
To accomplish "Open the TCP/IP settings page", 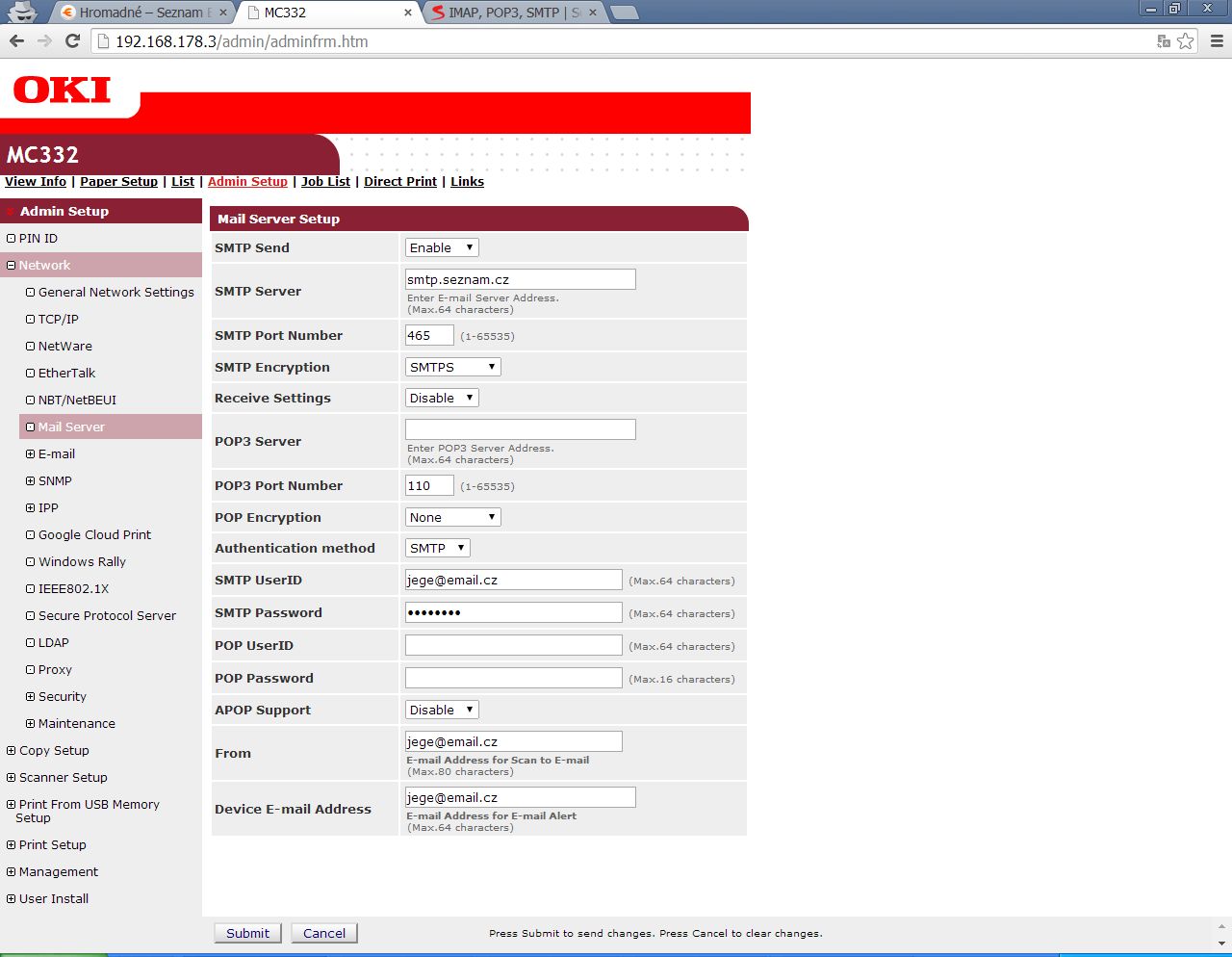I will 59,319.
